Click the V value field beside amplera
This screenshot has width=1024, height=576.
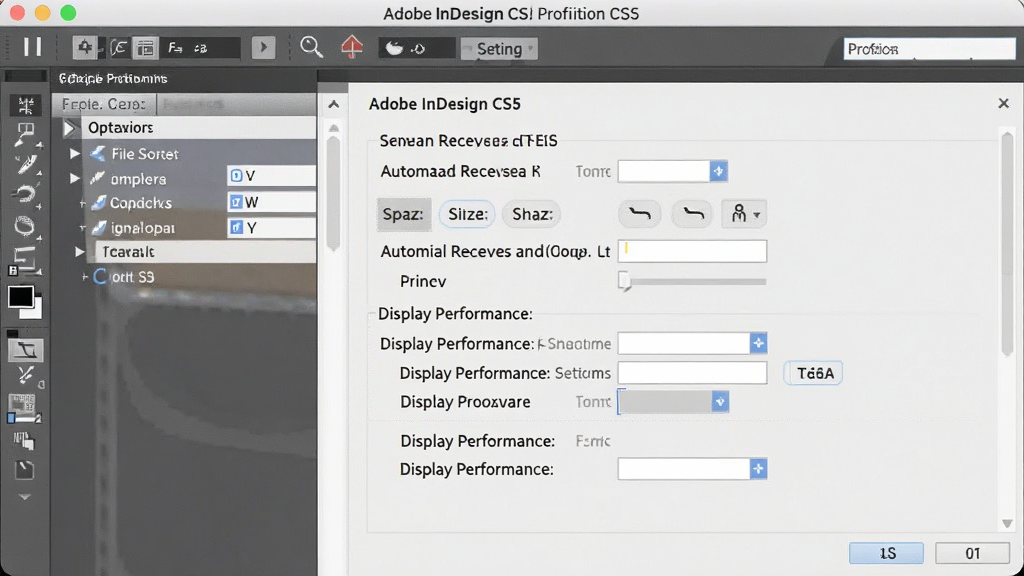point(272,176)
